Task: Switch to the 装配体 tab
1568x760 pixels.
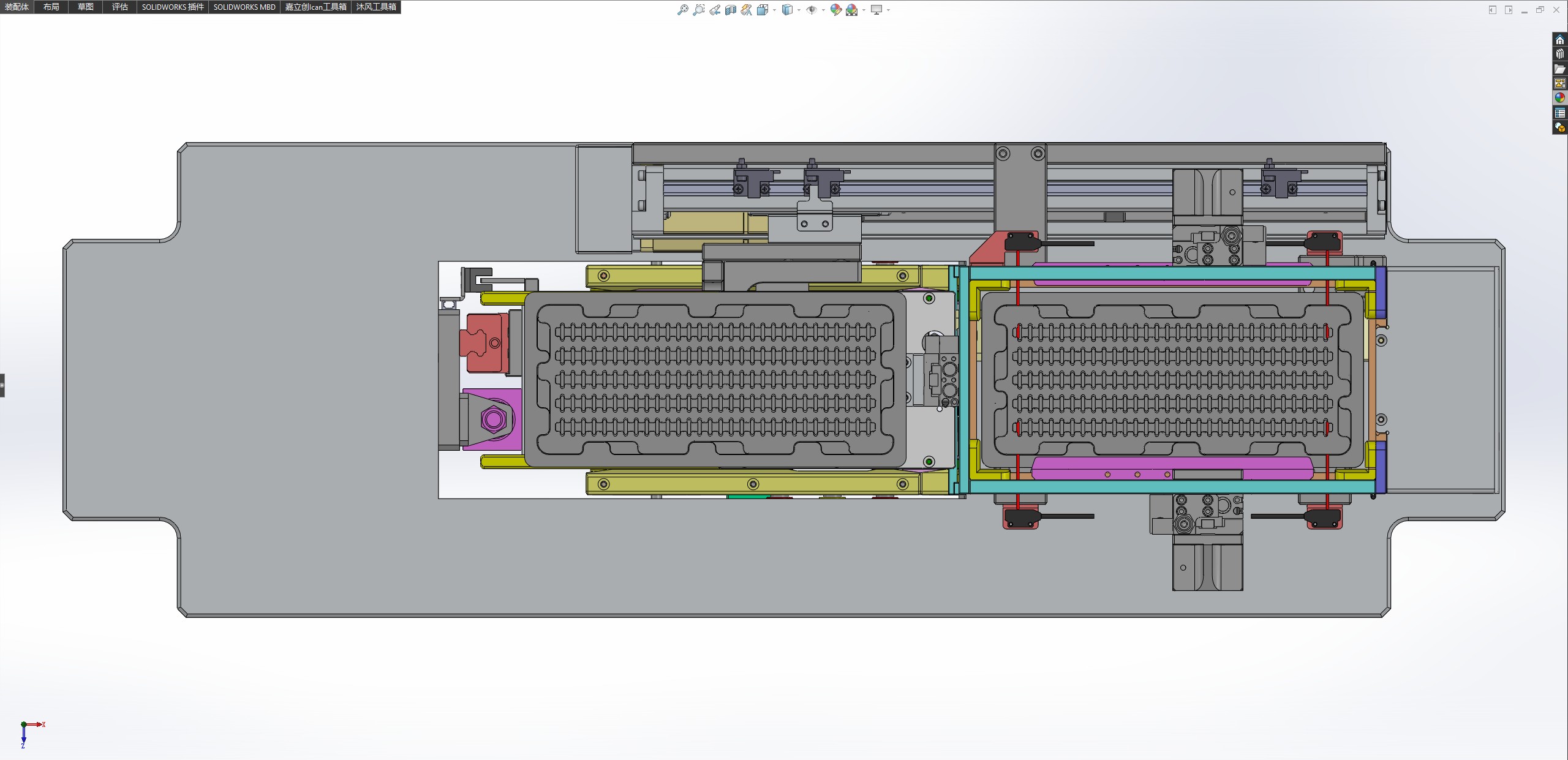Action: click(17, 7)
